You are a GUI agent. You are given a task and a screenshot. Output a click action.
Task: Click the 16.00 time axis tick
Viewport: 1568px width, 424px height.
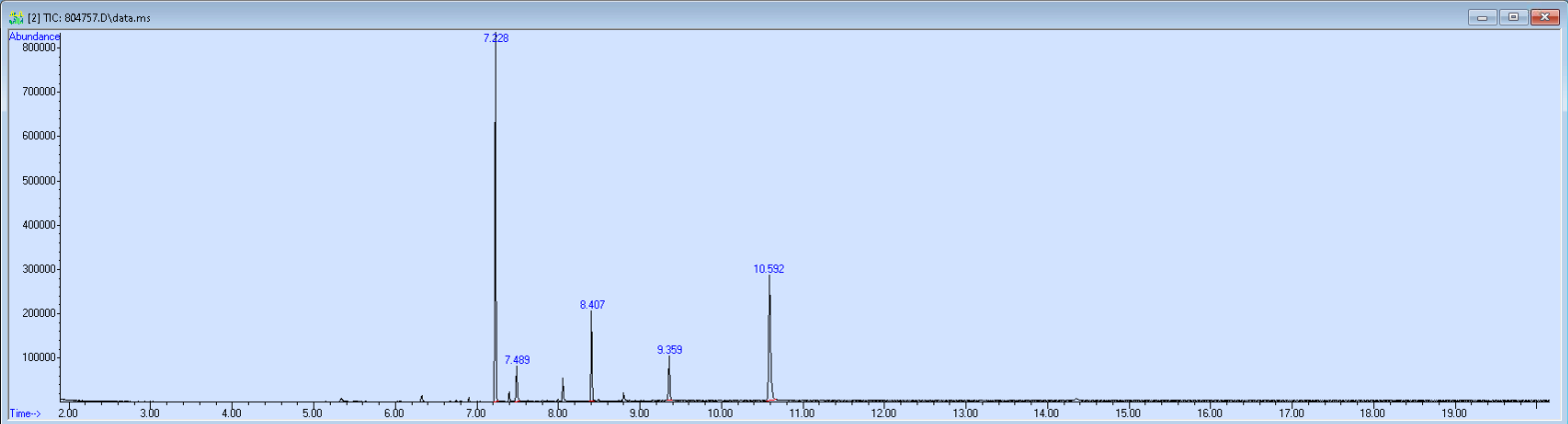coord(1209,413)
